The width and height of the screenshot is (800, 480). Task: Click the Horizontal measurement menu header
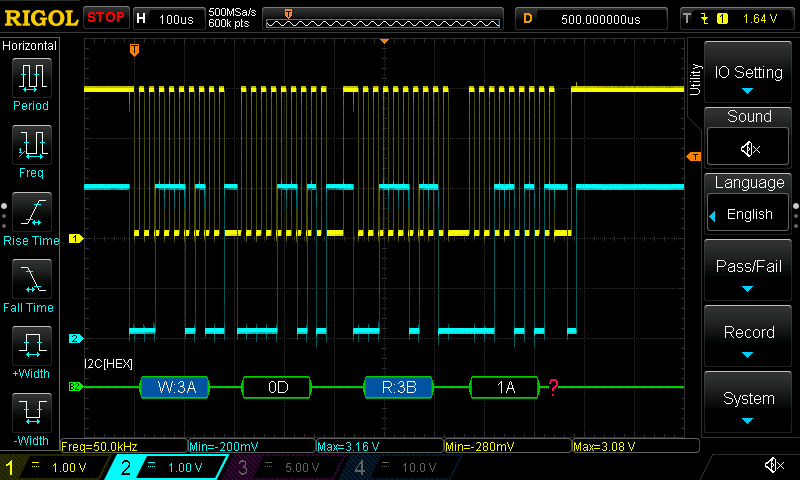pyautogui.click(x=30, y=46)
